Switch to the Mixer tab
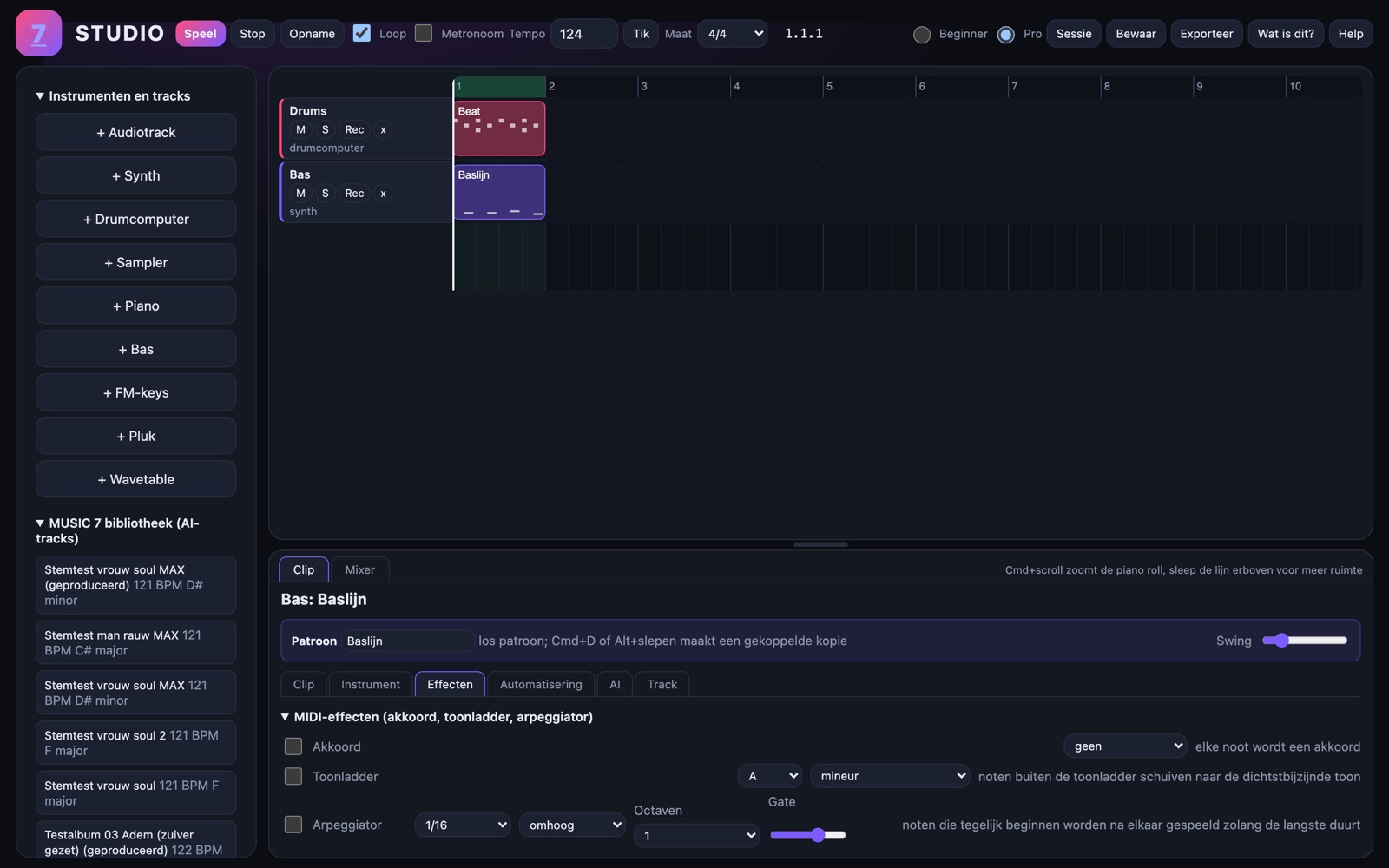 (x=359, y=569)
